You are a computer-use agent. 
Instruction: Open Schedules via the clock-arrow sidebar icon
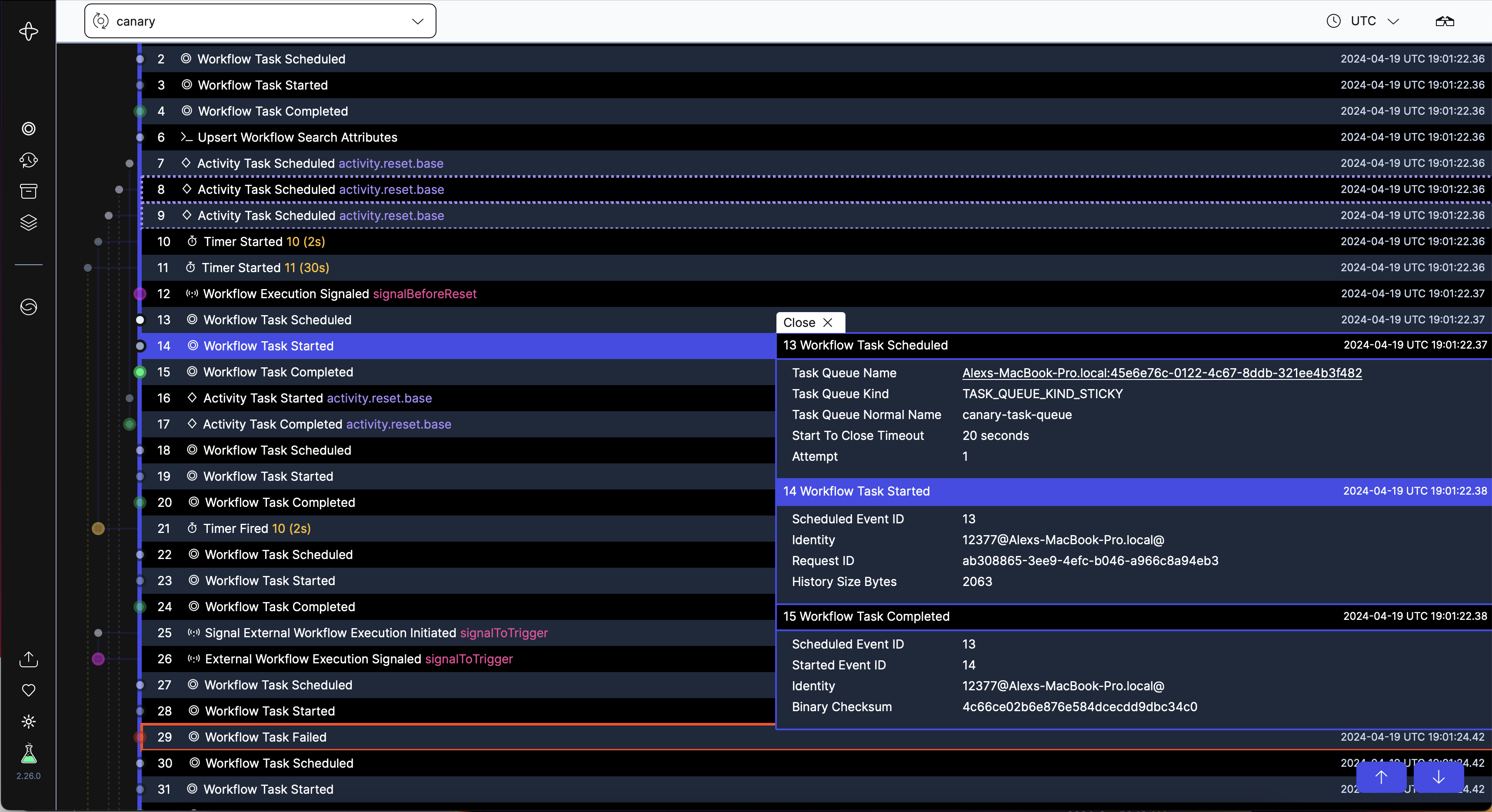(28, 160)
